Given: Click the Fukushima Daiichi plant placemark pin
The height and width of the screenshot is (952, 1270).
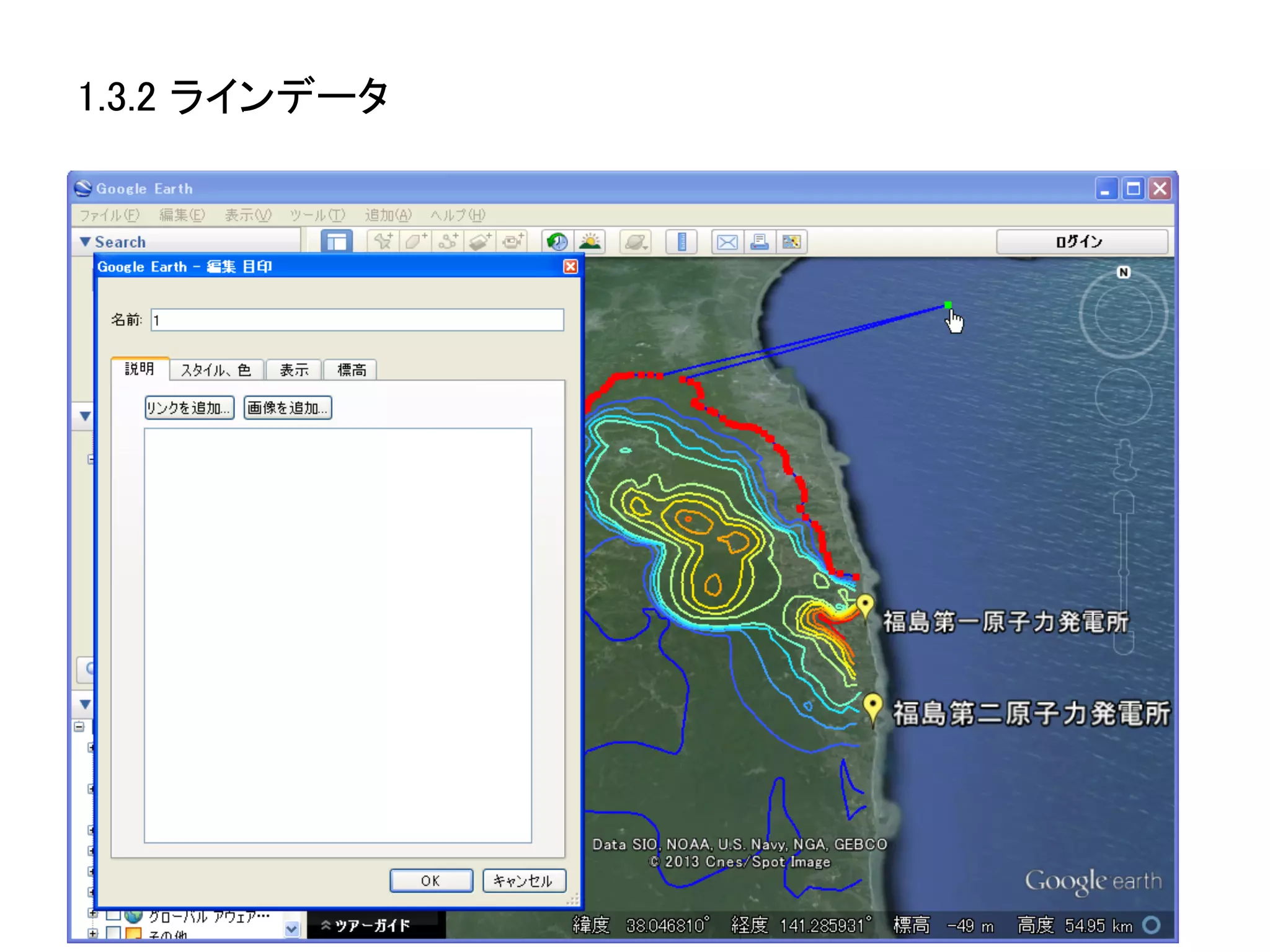Looking at the screenshot, I should coord(865,606).
